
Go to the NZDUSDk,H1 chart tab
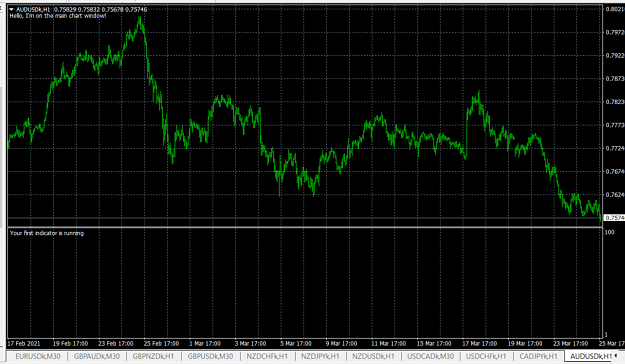[373, 356]
